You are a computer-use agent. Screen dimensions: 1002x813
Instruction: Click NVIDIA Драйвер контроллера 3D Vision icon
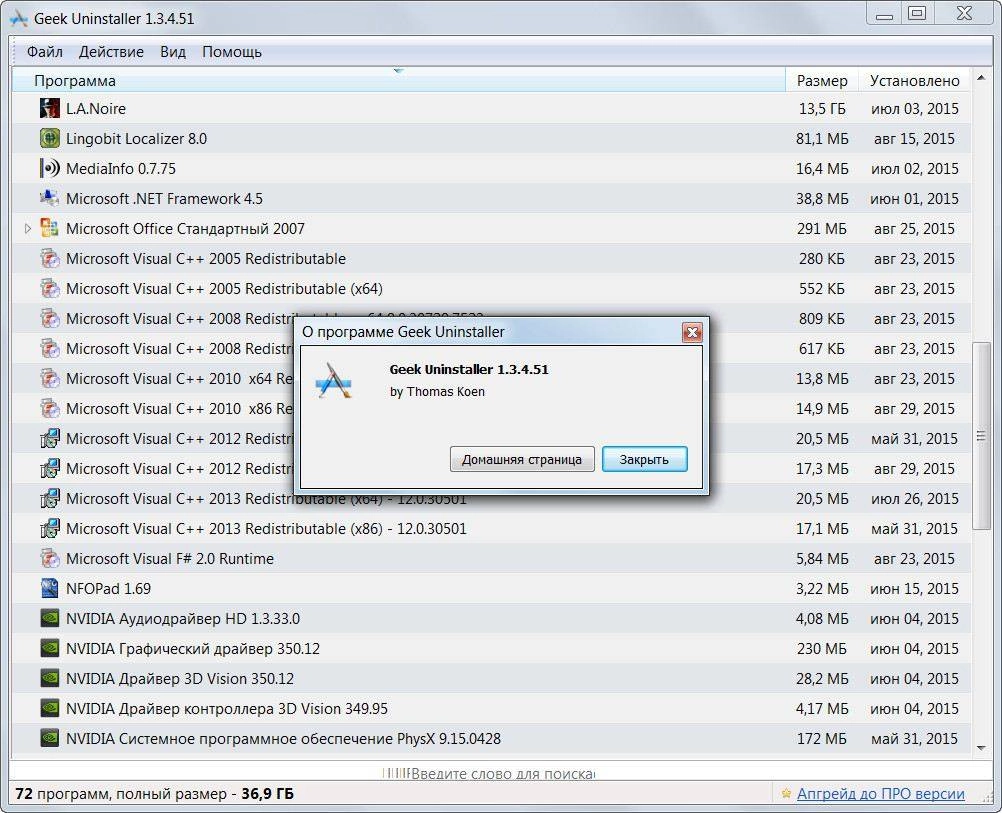[49, 708]
